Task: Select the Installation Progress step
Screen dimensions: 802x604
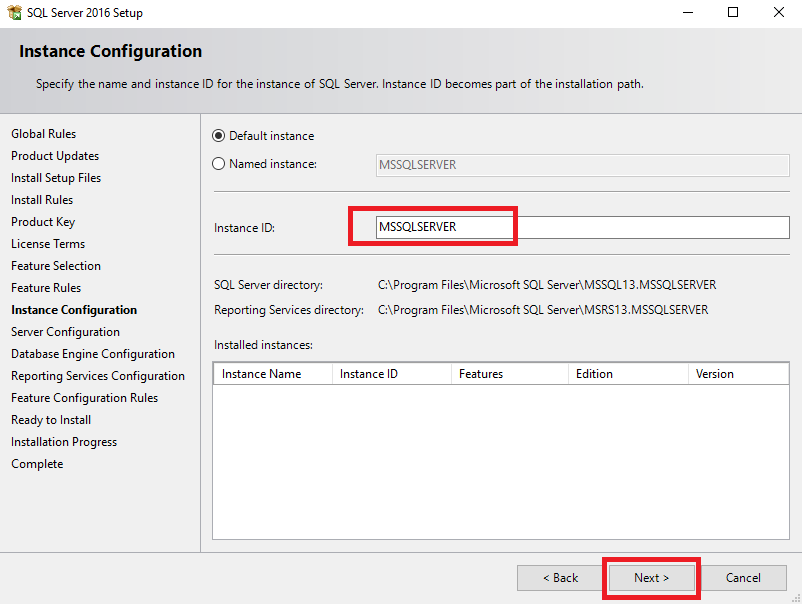Action: point(64,442)
